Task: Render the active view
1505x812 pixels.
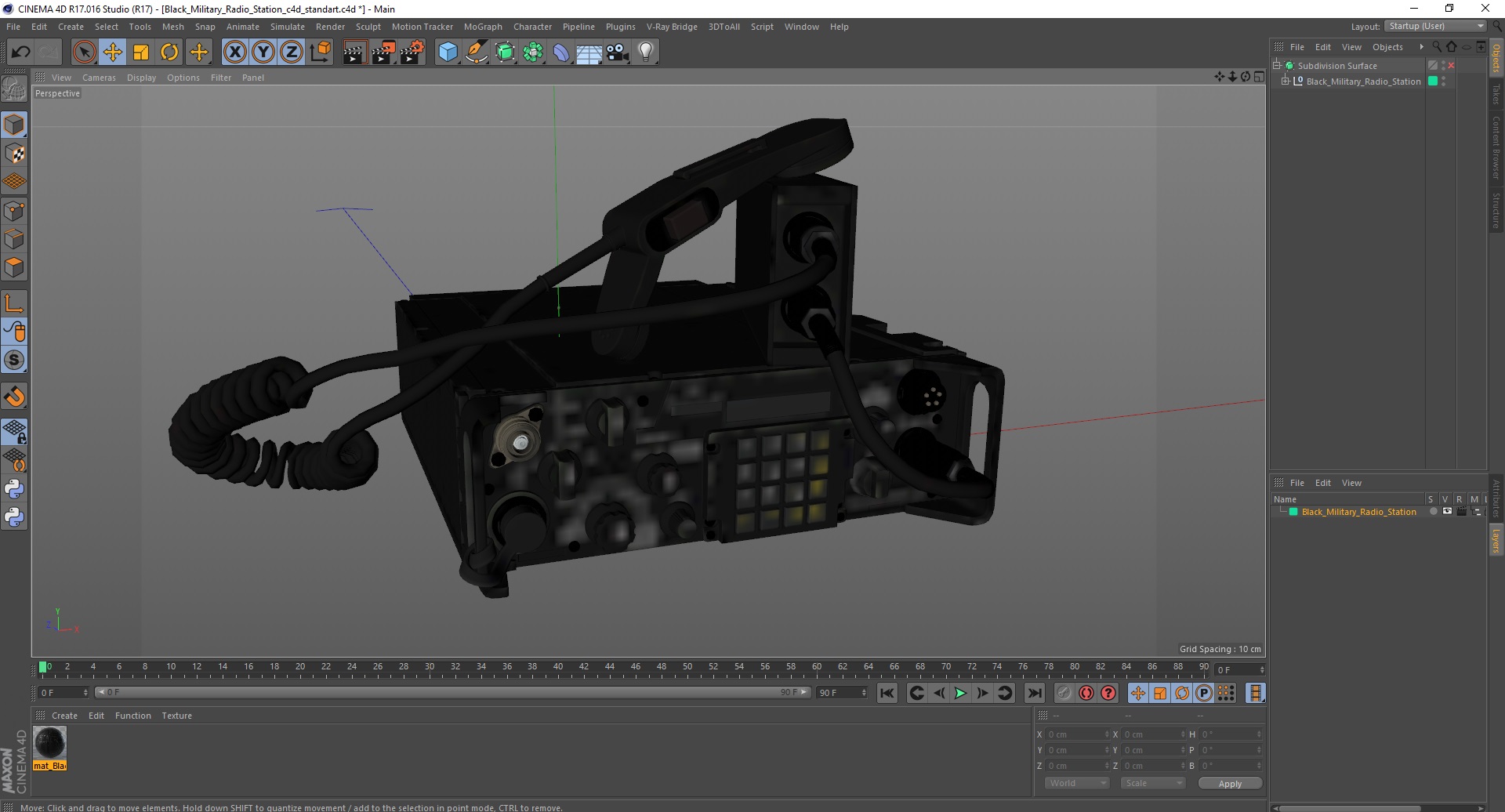Action: coord(354,53)
